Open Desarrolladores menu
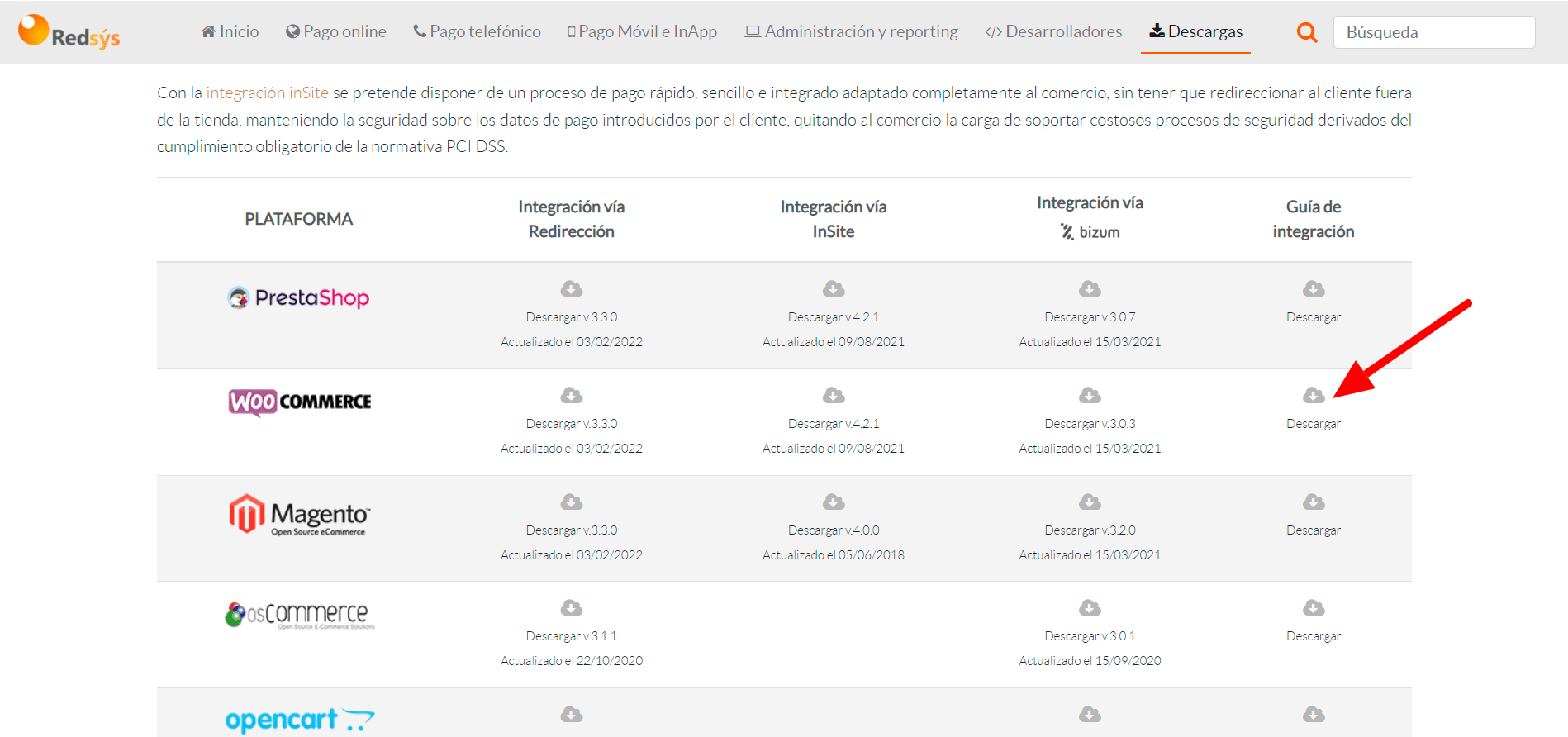Viewport: 1568px width, 737px height. [1053, 31]
